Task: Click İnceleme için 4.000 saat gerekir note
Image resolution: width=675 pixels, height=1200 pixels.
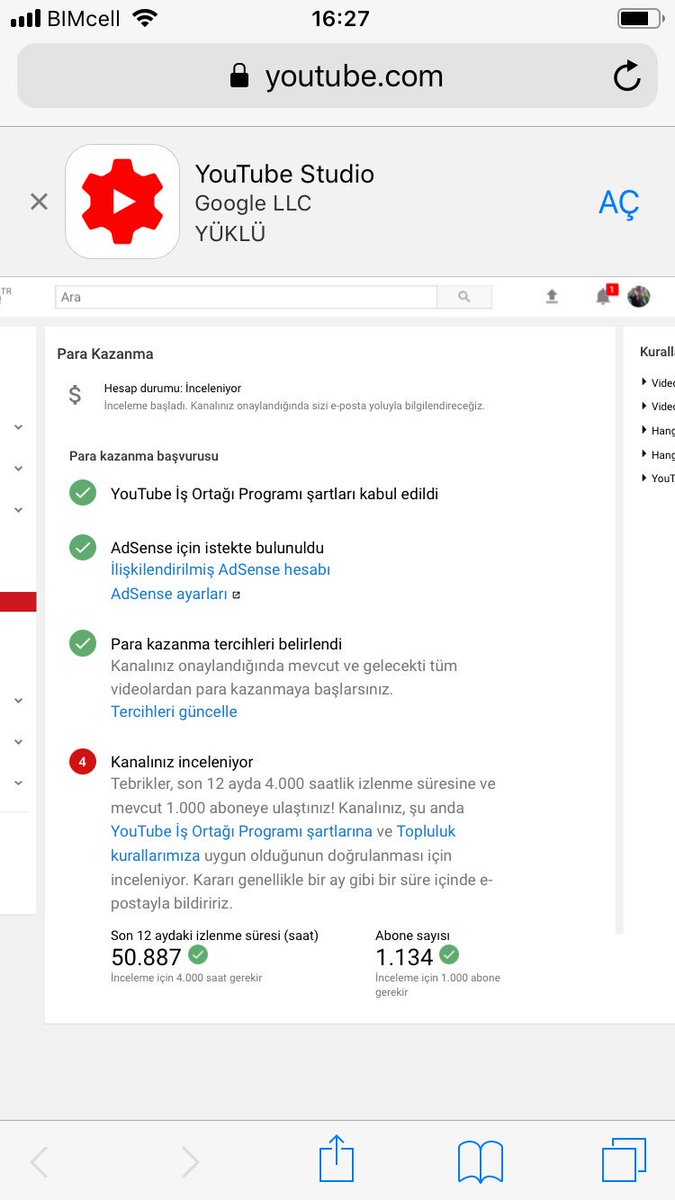Action: tap(186, 978)
